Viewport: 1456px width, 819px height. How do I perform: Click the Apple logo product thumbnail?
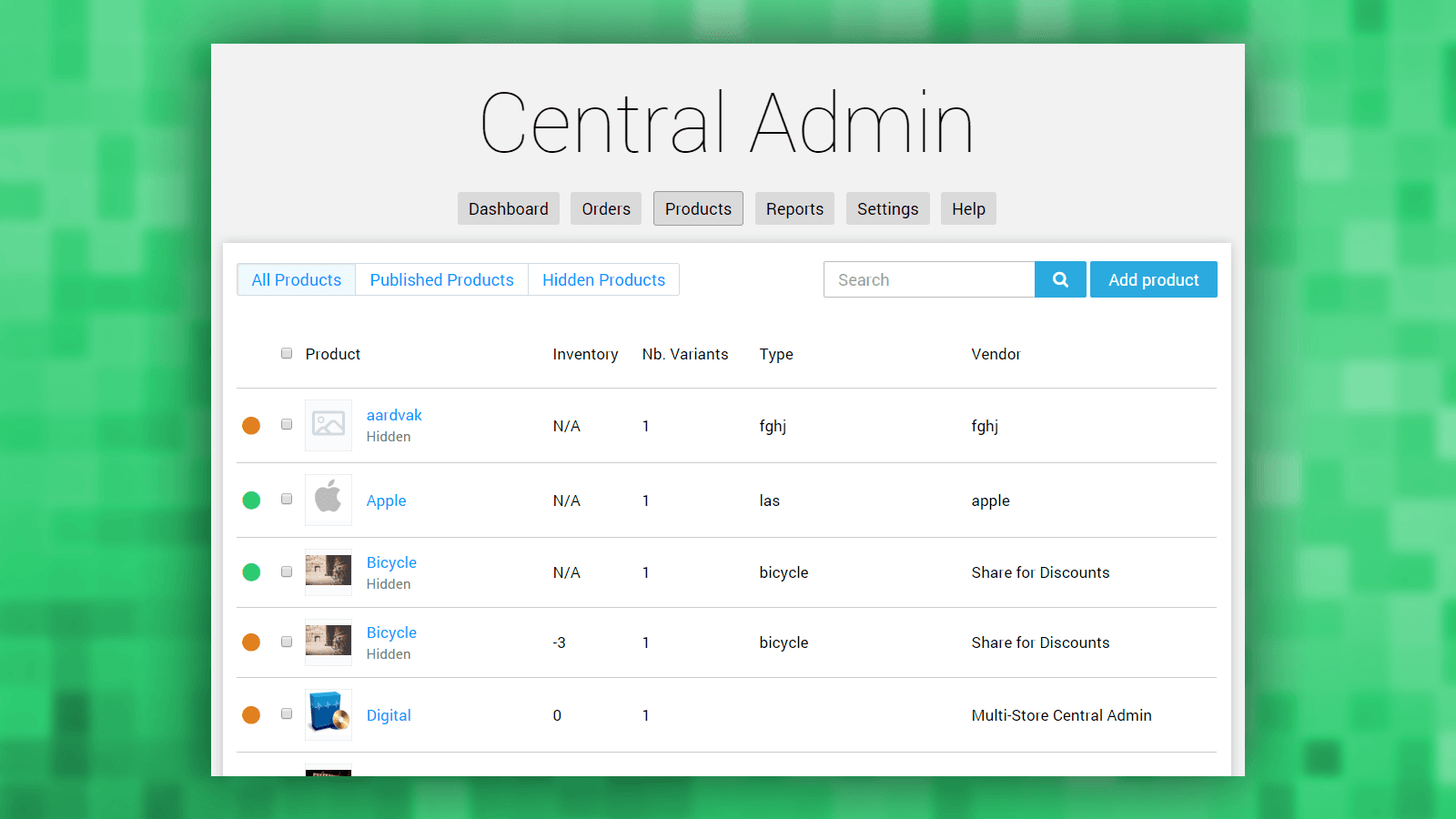329,500
